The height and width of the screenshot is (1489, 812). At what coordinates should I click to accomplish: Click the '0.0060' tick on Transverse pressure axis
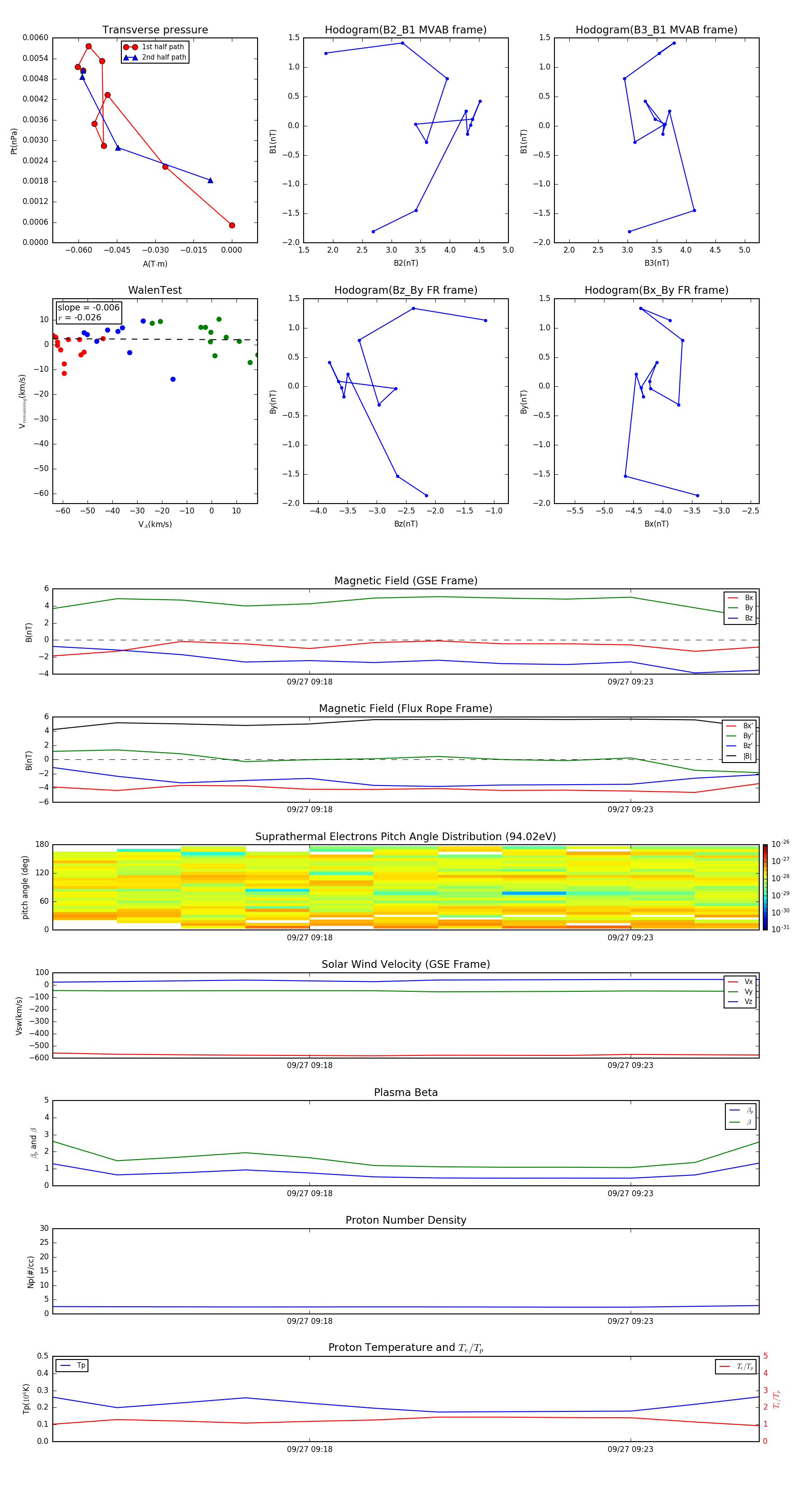(35, 38)
